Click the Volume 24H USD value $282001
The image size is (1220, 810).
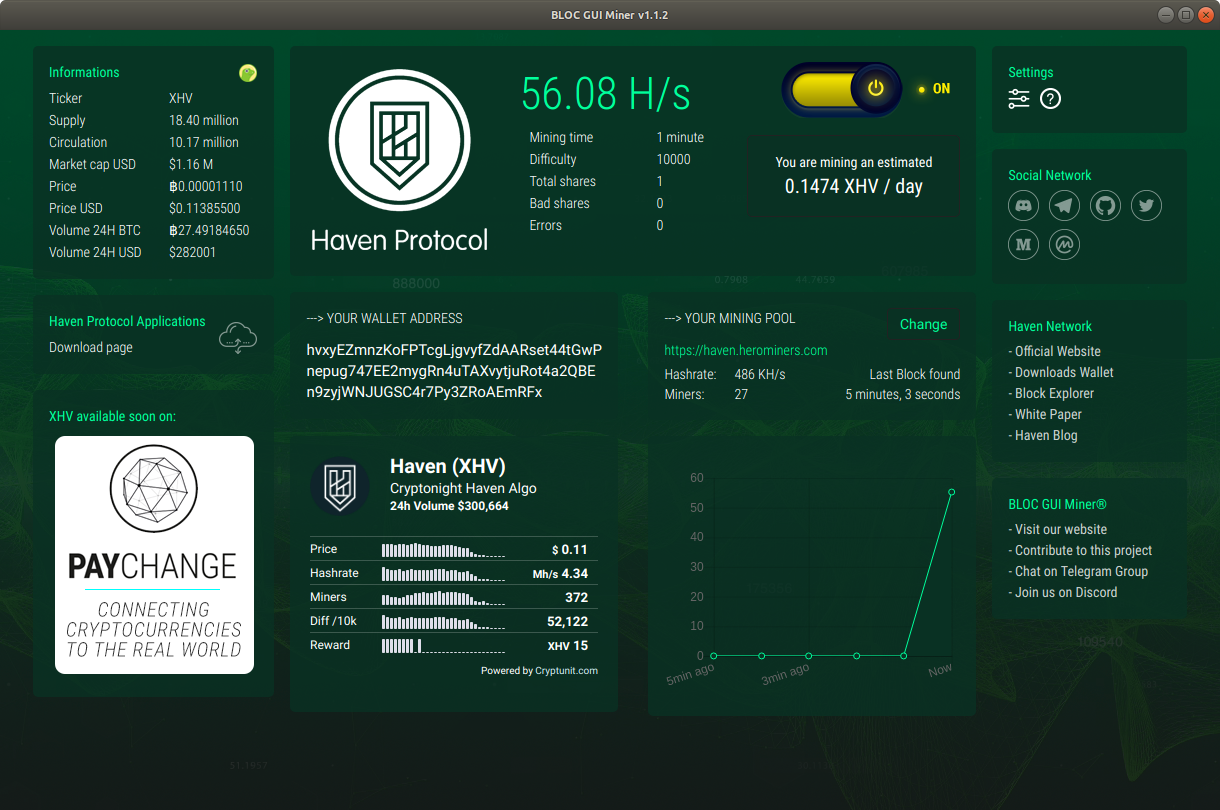(x=192, y=252)
